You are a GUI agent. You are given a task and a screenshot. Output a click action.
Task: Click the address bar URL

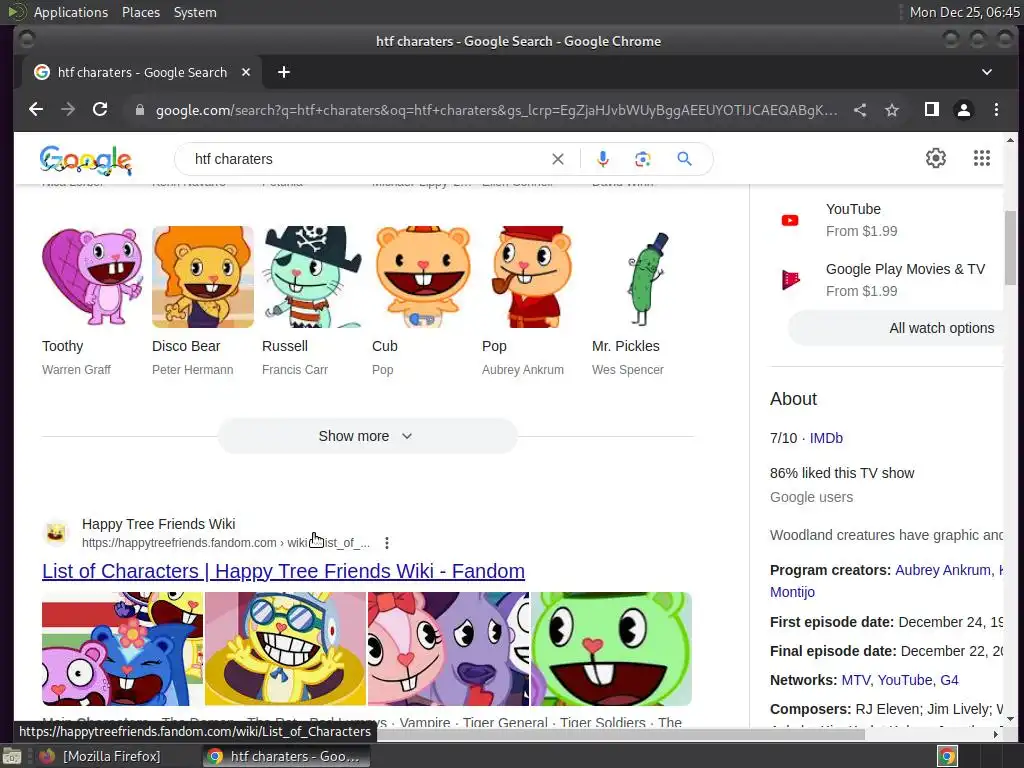tap(496, 110)
